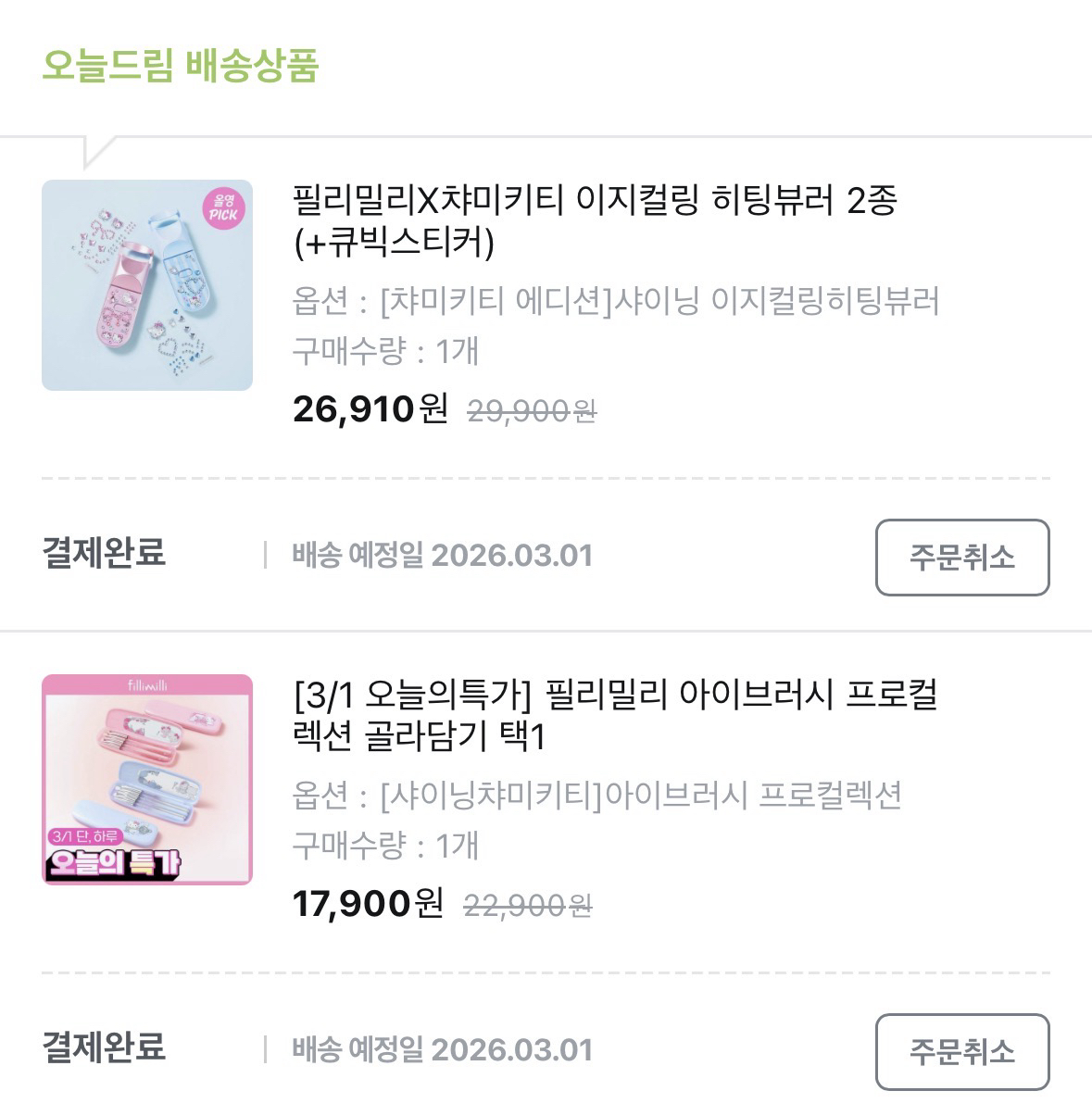
Task: Click the 오늘드림 배송상품 section header
Action: tap(181, 66)
